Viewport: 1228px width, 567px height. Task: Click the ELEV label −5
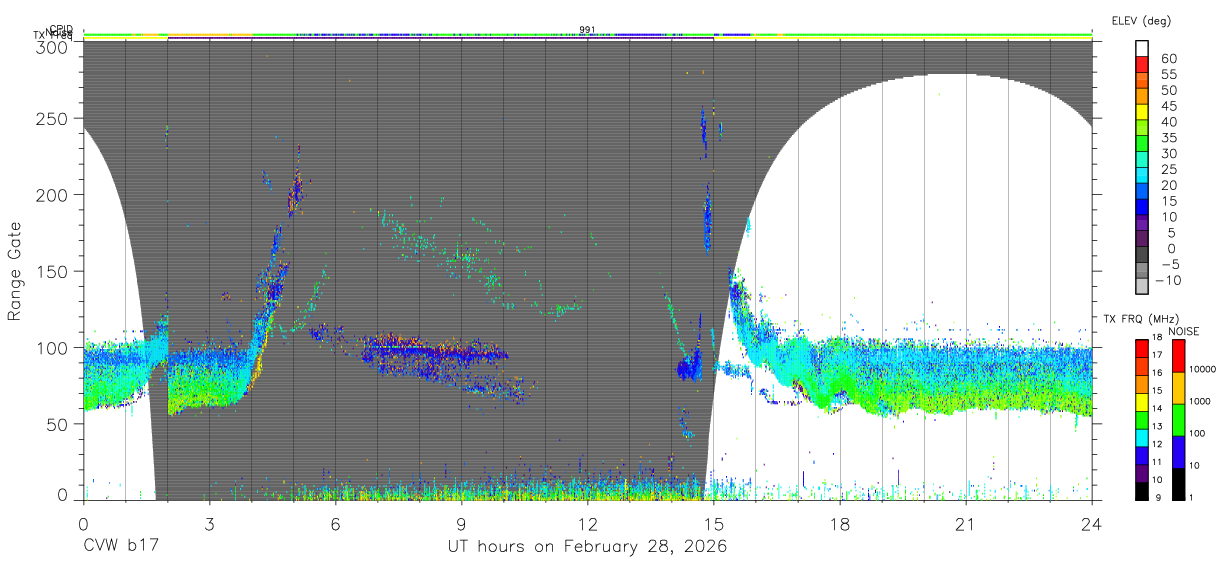[1170, 264]
